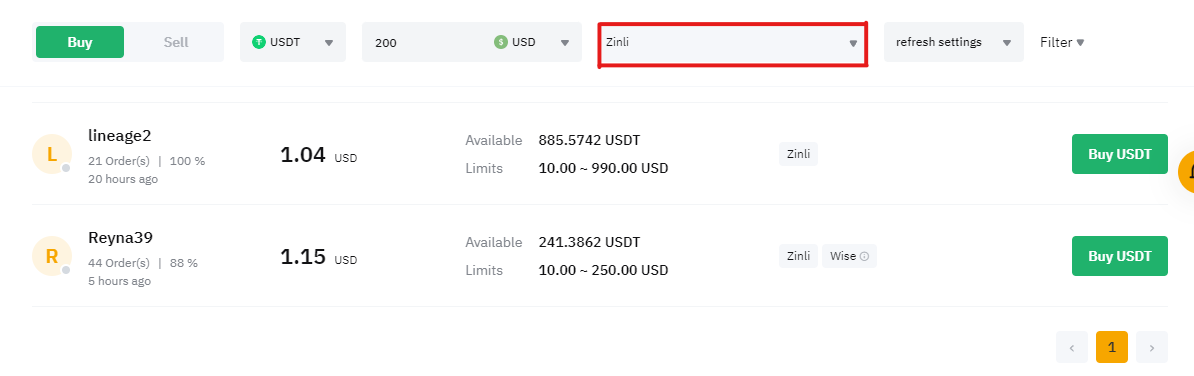Buy USDT from lineage2
Image resolution: width=1194 pixels, height=376 pixels.
[1119, 155]
